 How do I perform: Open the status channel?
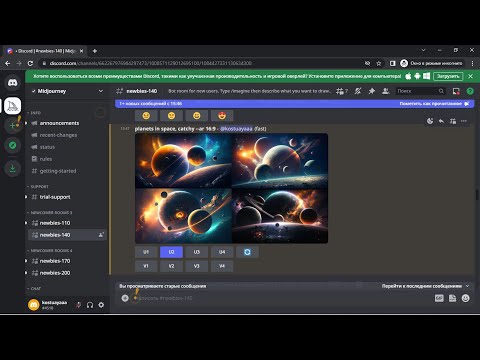[x=67, y=147]
